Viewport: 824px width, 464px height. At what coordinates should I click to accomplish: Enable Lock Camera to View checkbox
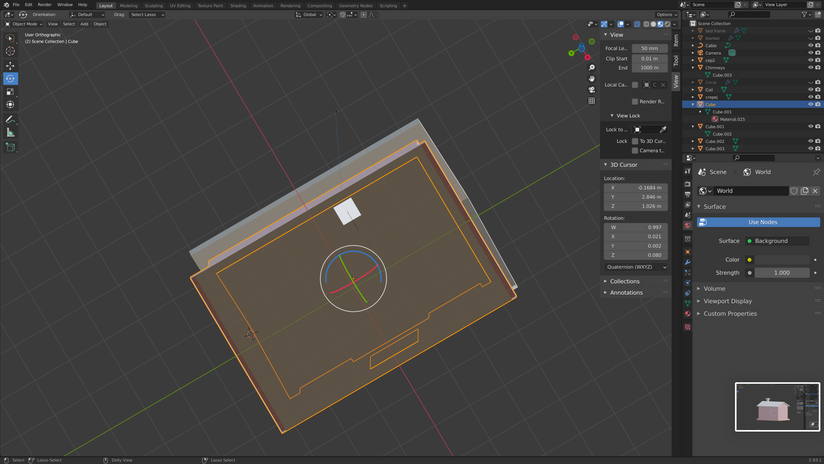click(x=635, y=150)
